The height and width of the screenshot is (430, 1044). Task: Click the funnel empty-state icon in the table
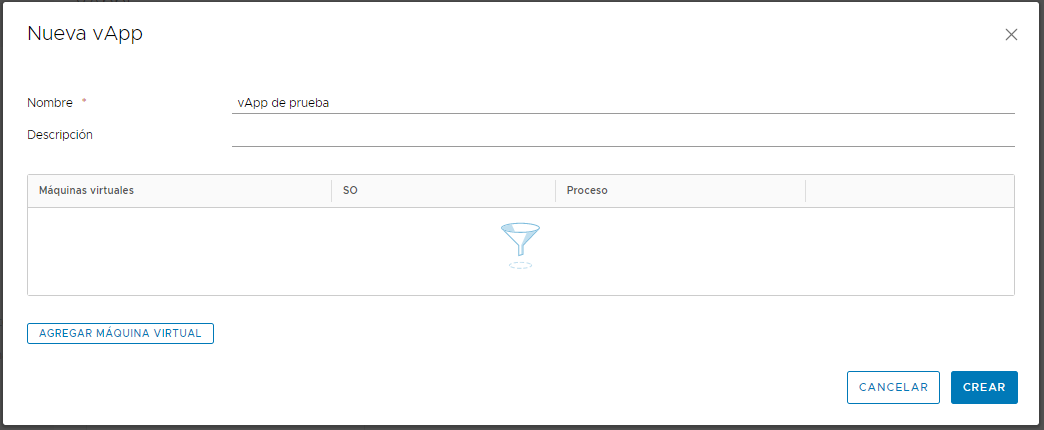click(x=520, y=240)
